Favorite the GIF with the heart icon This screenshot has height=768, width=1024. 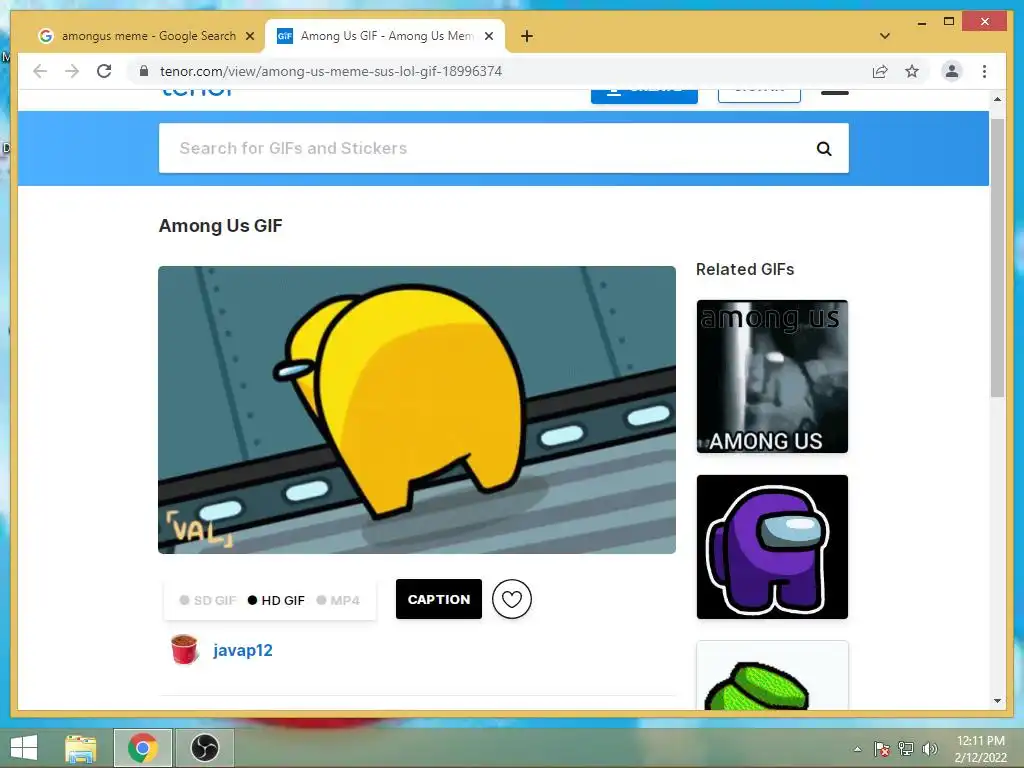pyautogui.click(x=512, y=599)
